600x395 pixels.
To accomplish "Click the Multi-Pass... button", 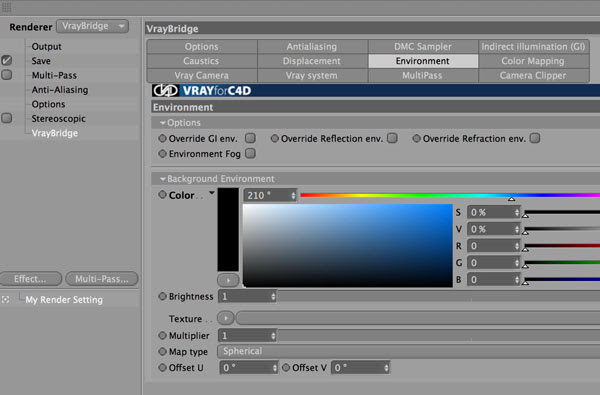I will click(102, 279).
